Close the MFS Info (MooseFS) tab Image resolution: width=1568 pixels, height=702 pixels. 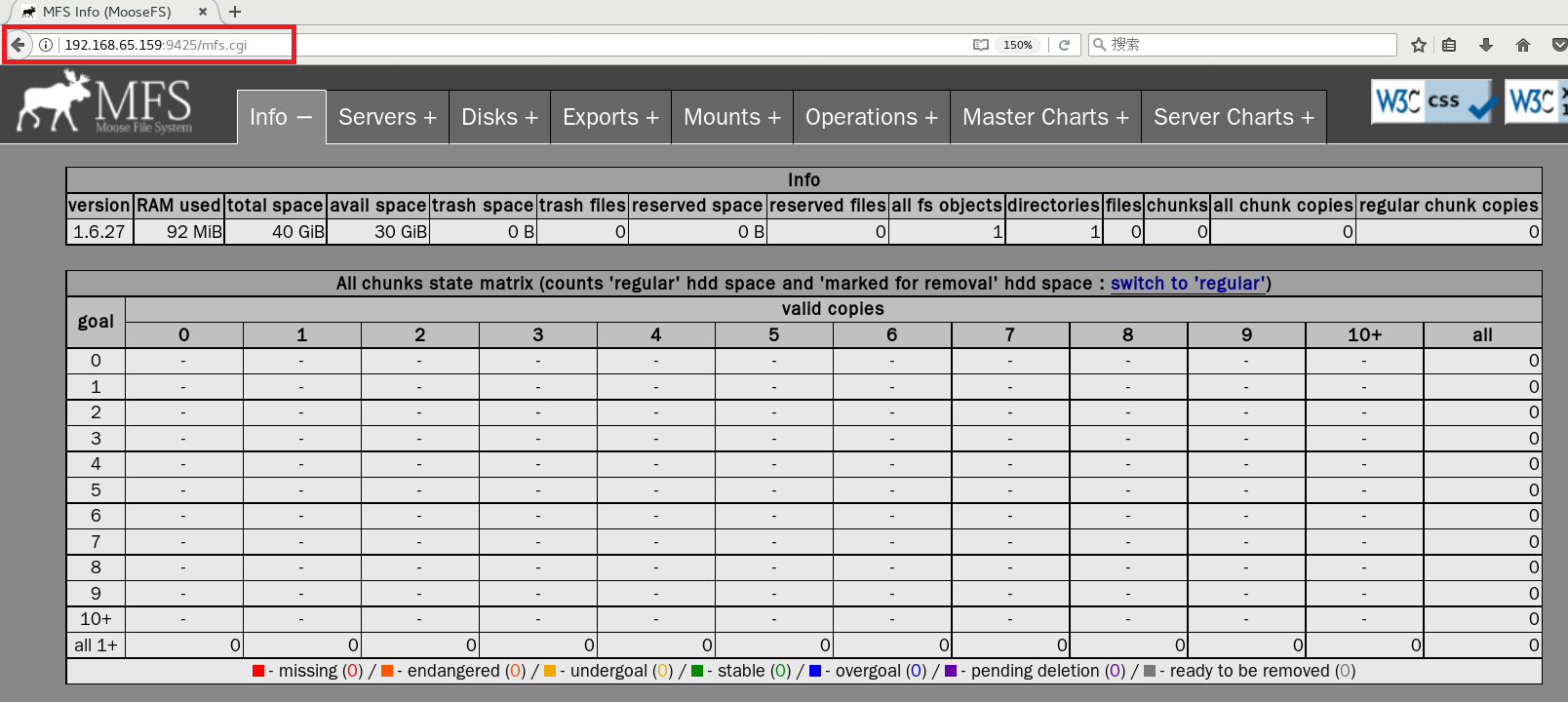pyautogui.click(x=203, y=12)
